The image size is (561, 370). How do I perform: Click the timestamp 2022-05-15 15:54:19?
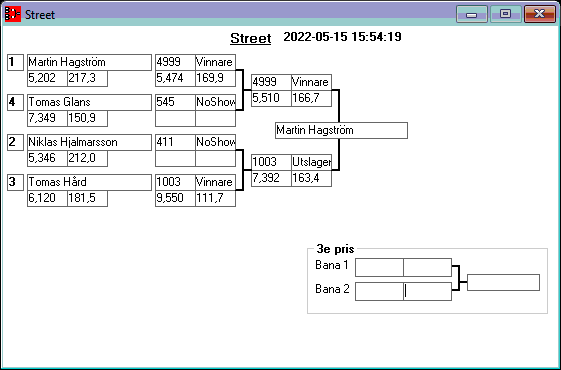click(x=342, y=37)
